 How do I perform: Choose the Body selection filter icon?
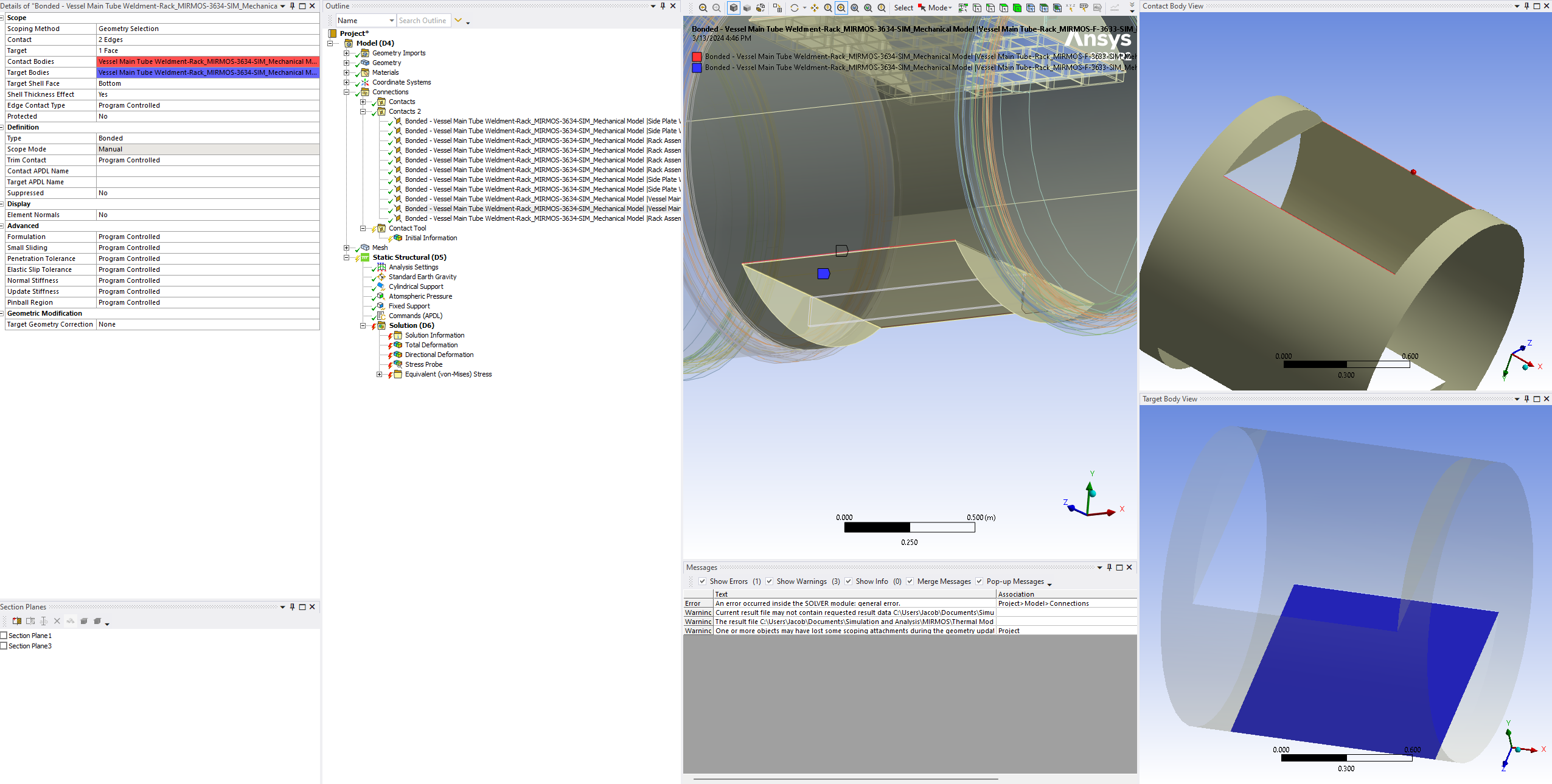point(1017,8)
